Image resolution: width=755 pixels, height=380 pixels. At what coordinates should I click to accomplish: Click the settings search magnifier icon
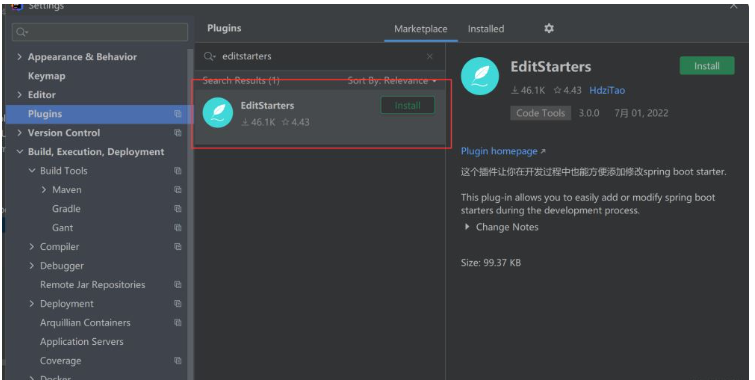pos(22,32)
